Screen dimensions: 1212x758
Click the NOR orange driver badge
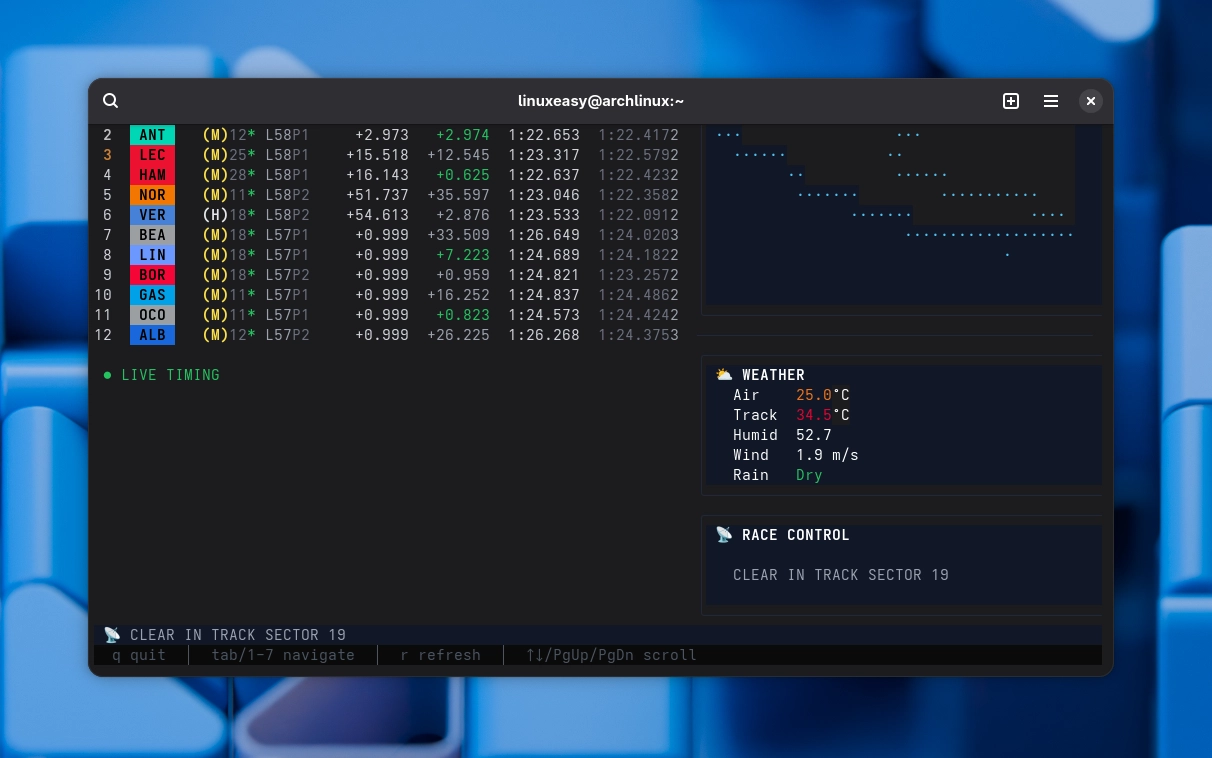tap(152, 195)
